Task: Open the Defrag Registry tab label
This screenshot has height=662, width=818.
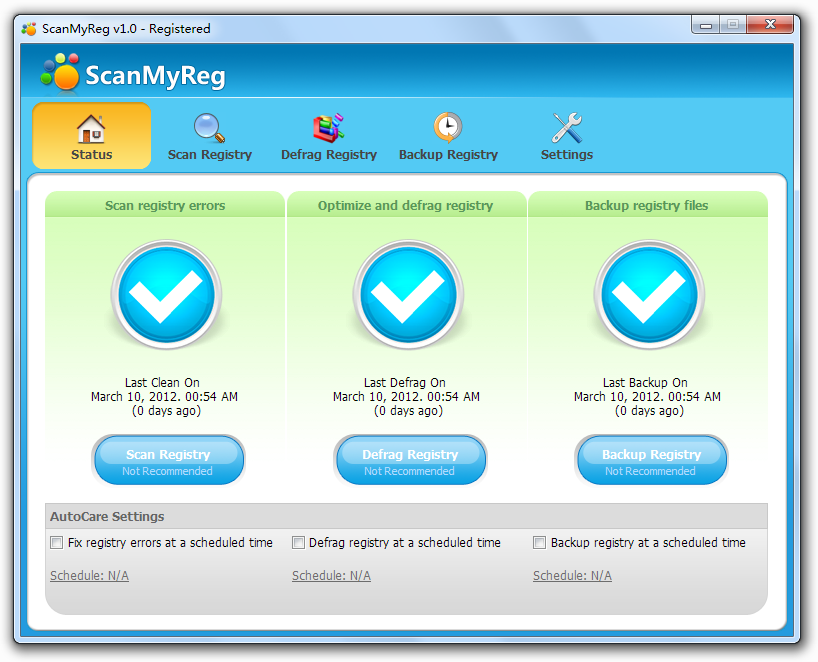Action: (329, 154)
